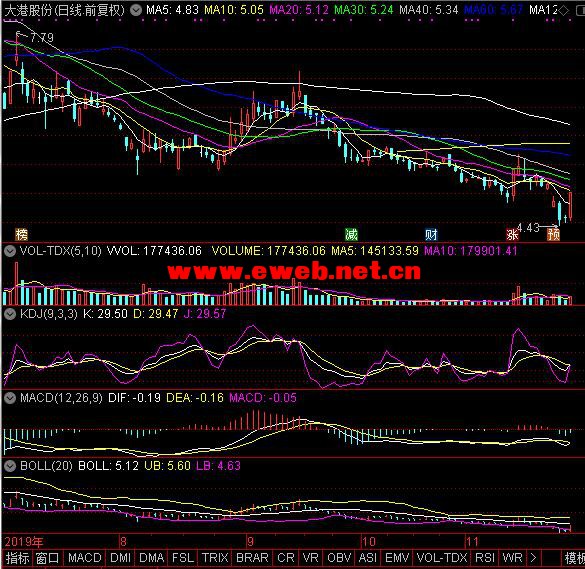Select the TRIX indicator tab
The image size is (585, 569).
215,558
